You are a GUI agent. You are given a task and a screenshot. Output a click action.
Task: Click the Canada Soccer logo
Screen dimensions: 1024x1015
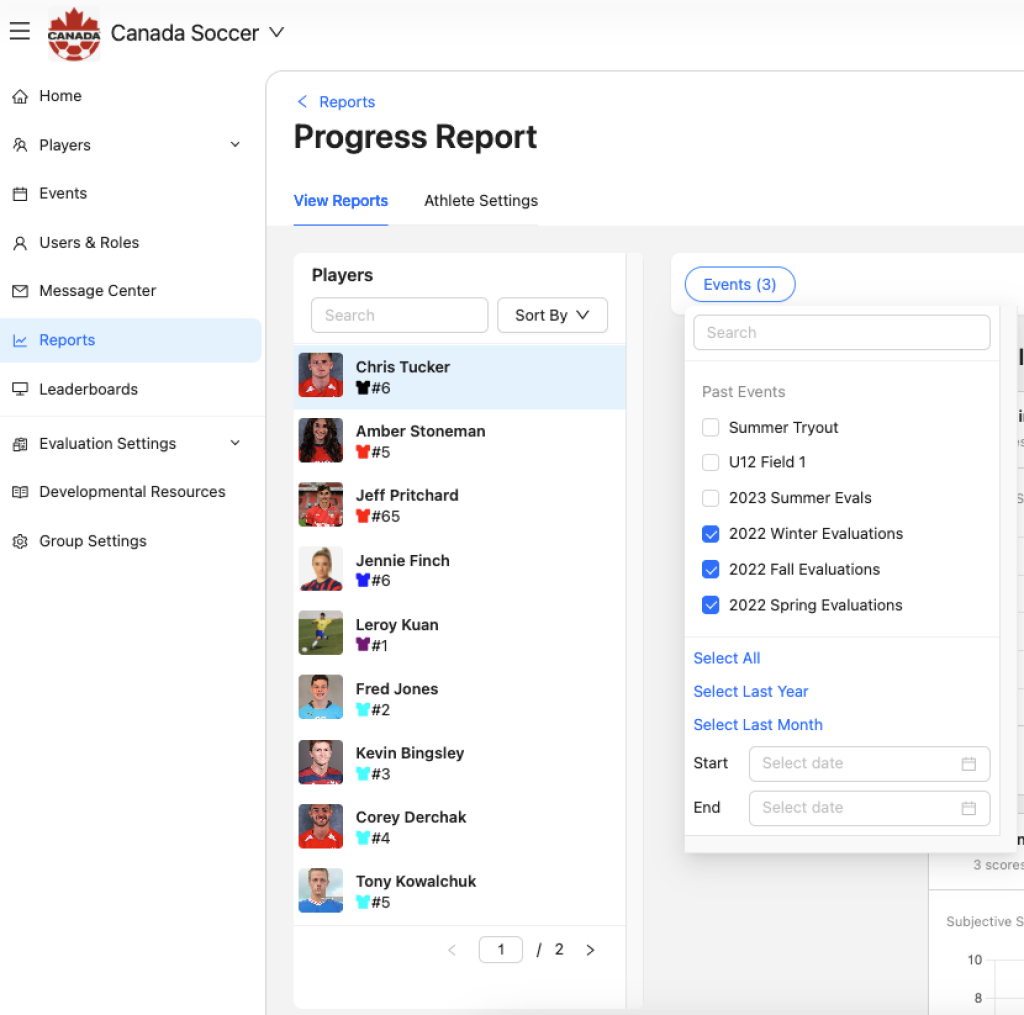(74, 33)
